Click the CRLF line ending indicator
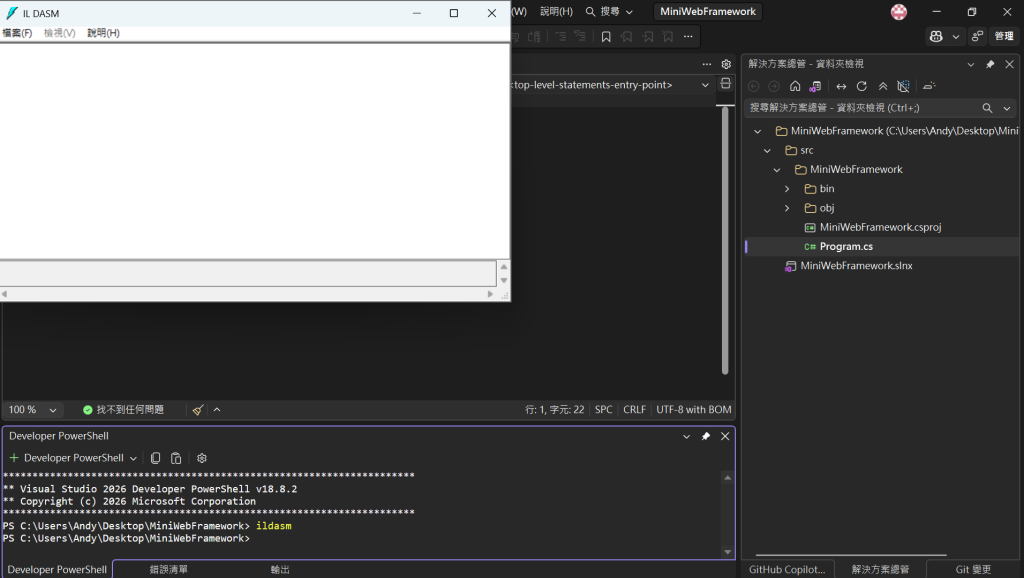The height and width of the screenshot is (578, 1024). [x=634, y=409]
